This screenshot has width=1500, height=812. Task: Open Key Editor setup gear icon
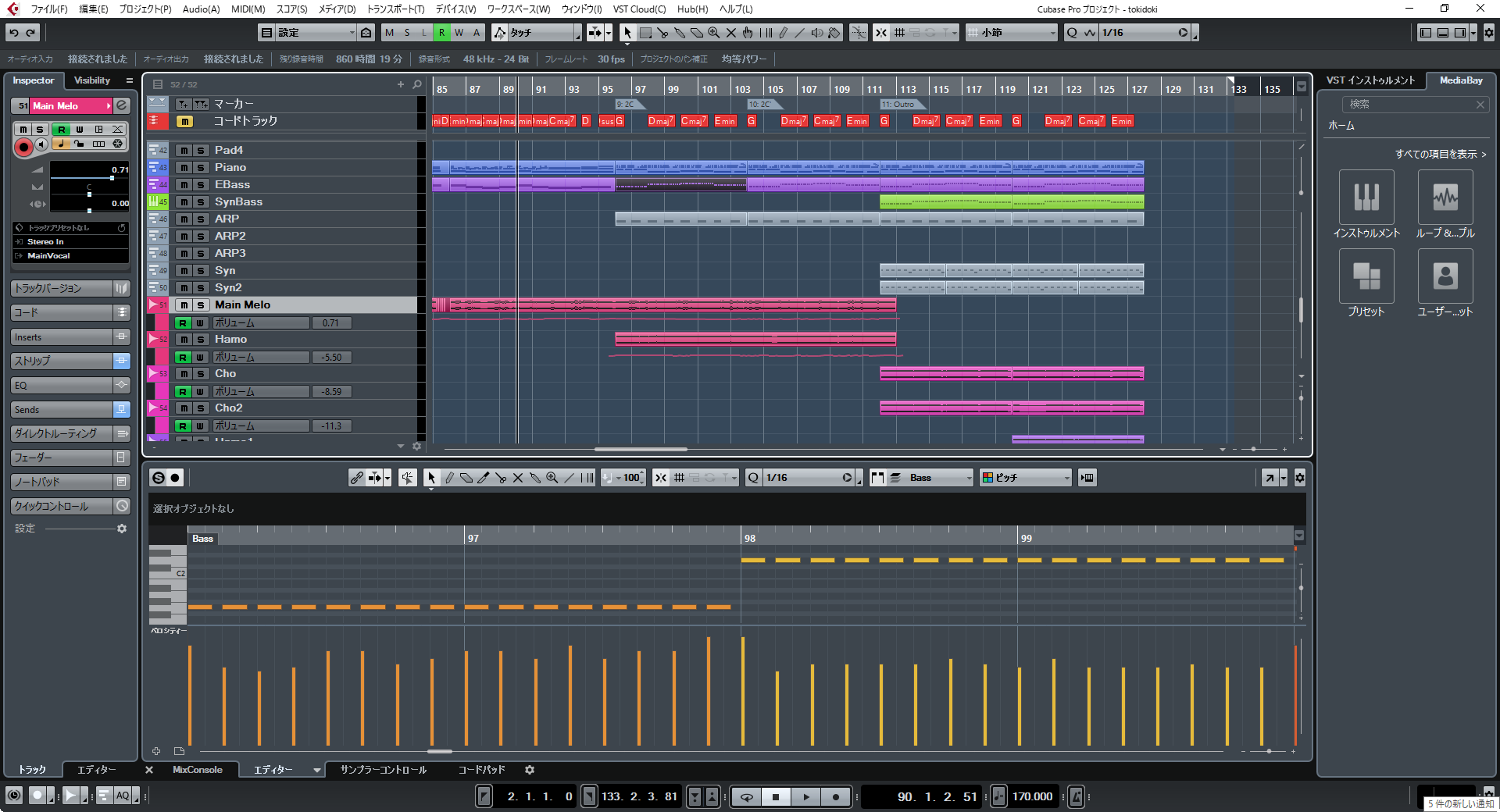[1300, 478]
